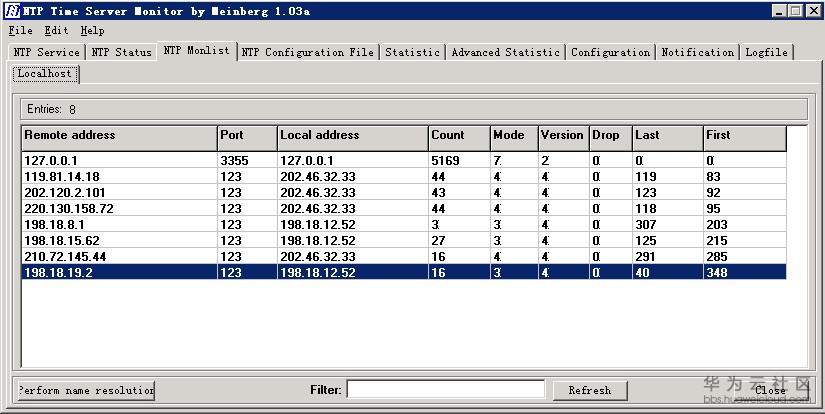Click Last value 123
The height and width of the screenshot is (414, 825).
(x=646, y=193)
